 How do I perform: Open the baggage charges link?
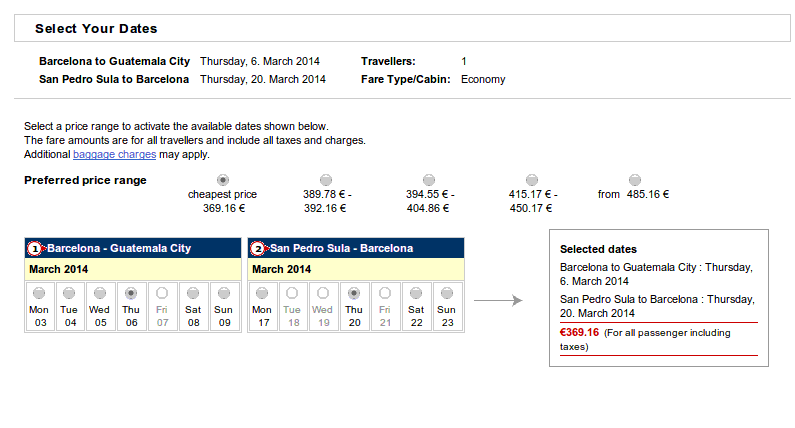click(115, 154)
